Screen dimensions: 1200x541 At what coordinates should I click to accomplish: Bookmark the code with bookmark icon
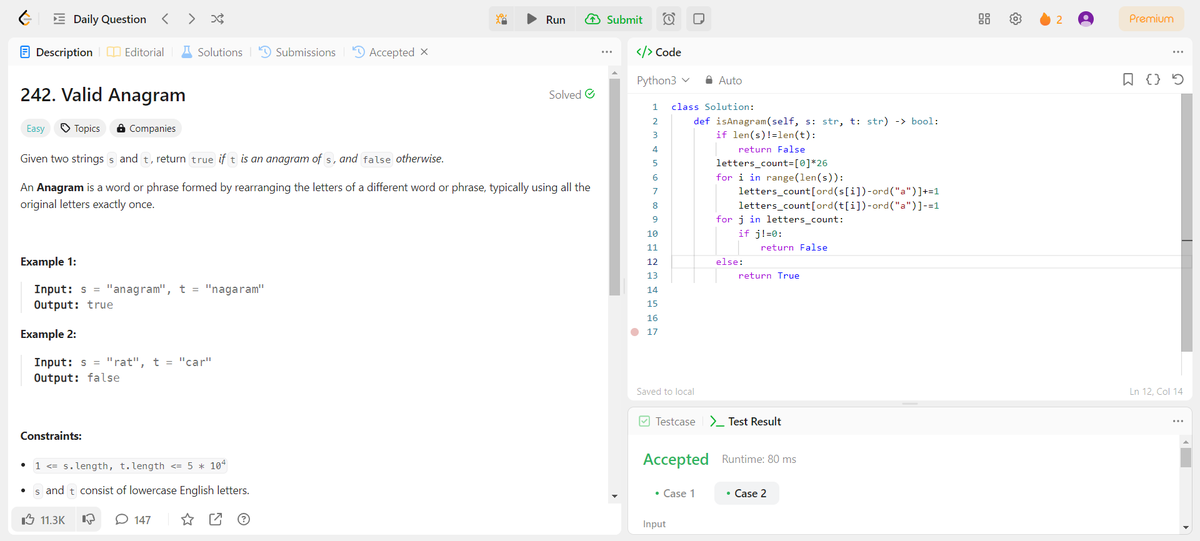pyautogui.click(x=1127, y=80)
